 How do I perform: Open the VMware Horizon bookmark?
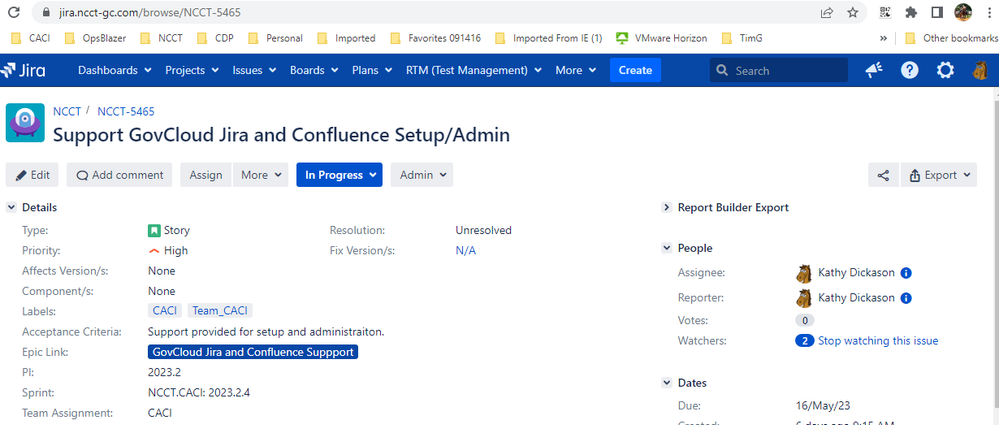pos(662,38)
